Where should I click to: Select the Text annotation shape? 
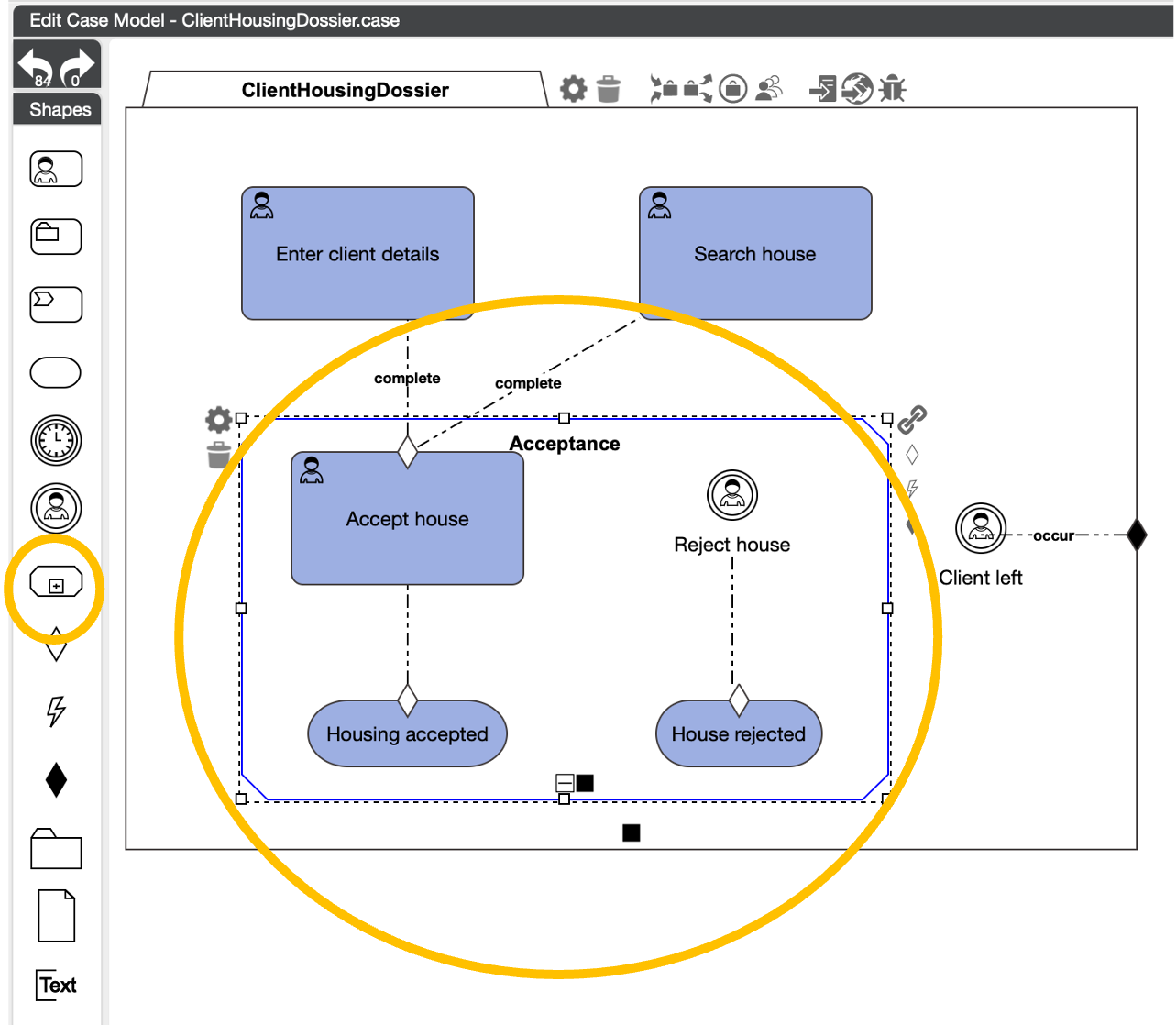tap(57, 985)
